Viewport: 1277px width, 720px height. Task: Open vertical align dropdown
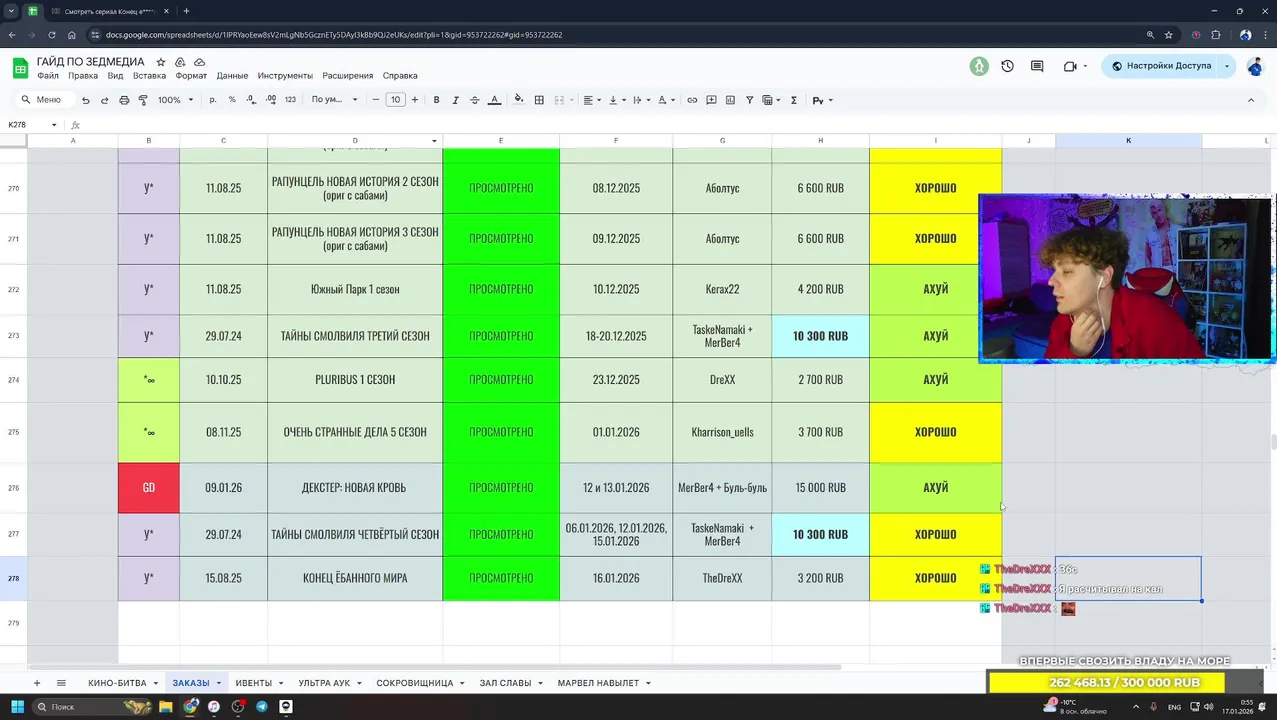tap(616, 100)
